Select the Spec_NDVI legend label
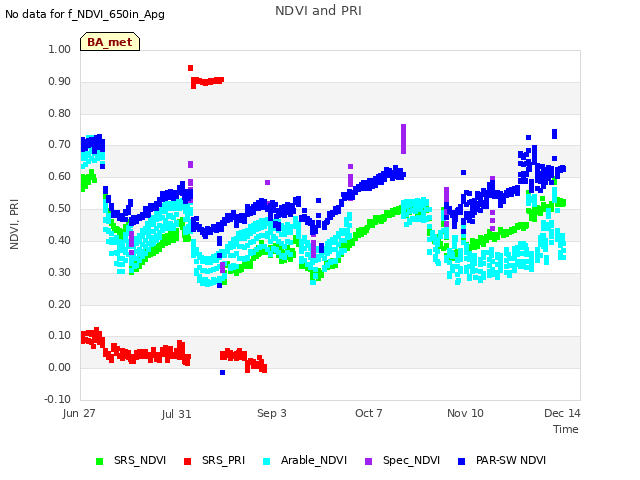This screenshot has height=480, width=640. (x=411, y=460)
